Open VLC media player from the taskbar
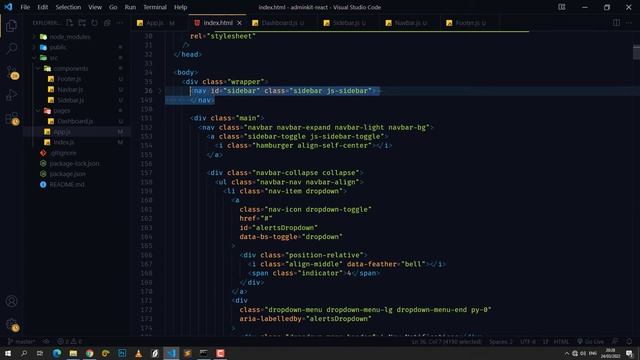Image resolution: width=640 pixels, height=360 pixels. (138, 353)
